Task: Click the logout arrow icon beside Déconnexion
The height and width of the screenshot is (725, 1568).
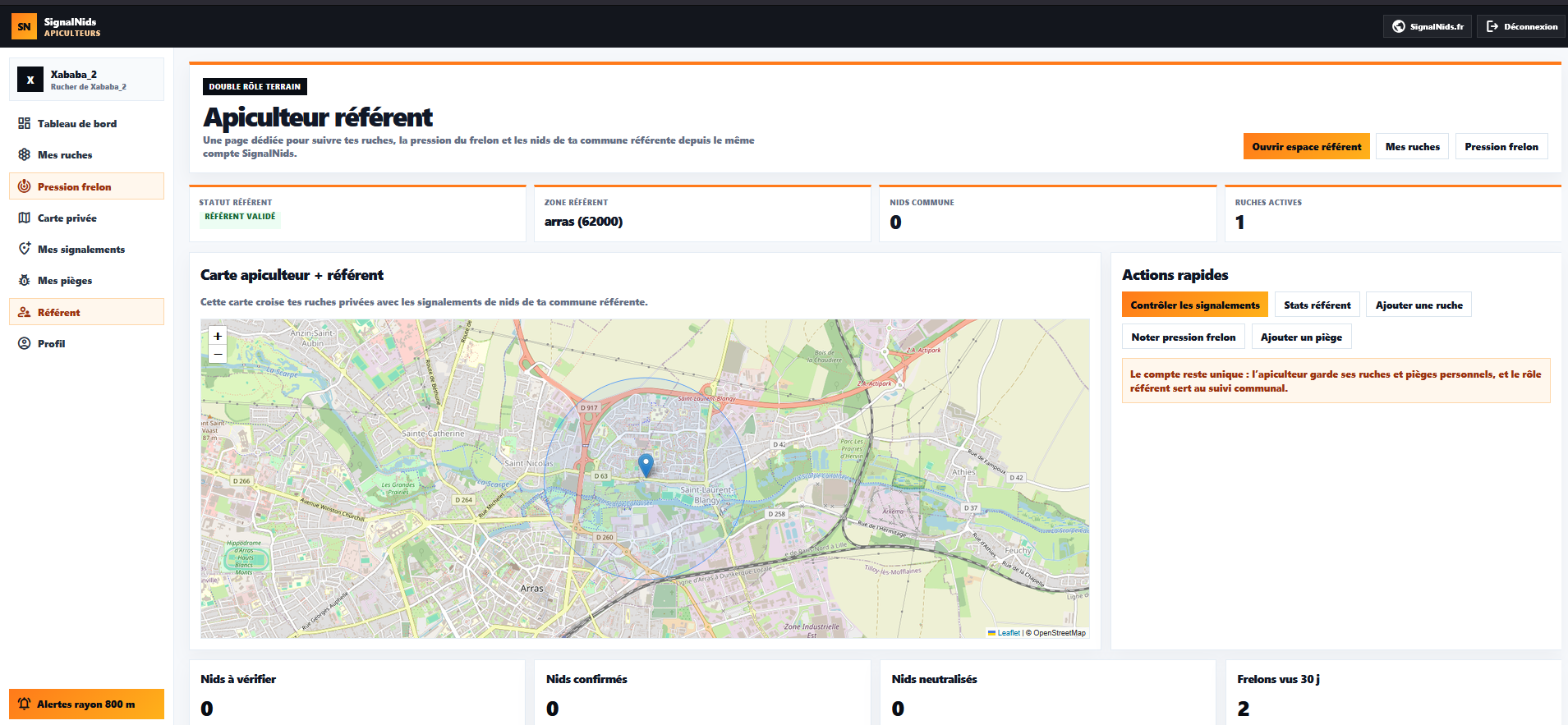Action: point(1492,26)
